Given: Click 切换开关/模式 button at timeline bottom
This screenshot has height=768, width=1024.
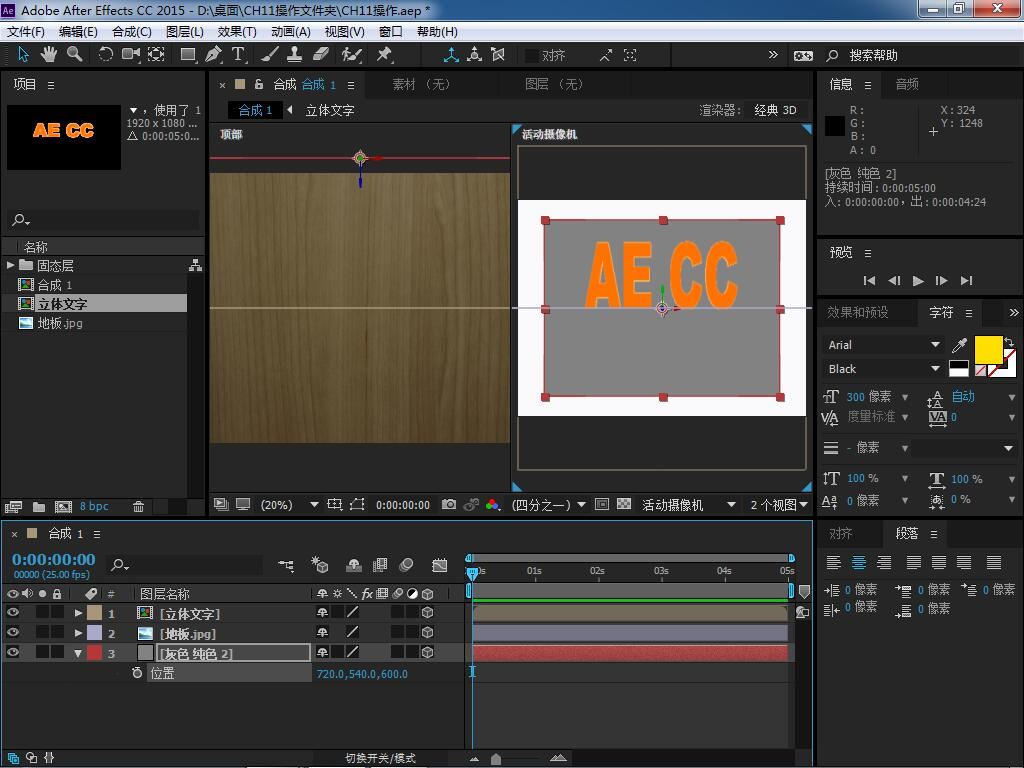Looking at the screenshot, I should (x=380, y=758).
